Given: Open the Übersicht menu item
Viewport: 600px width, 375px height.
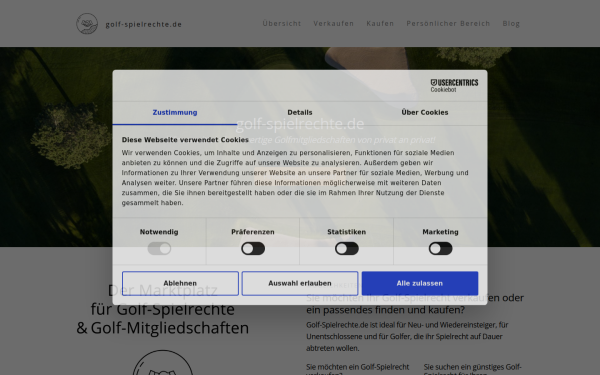Looking at the screenshot, I should click(282, 24).
